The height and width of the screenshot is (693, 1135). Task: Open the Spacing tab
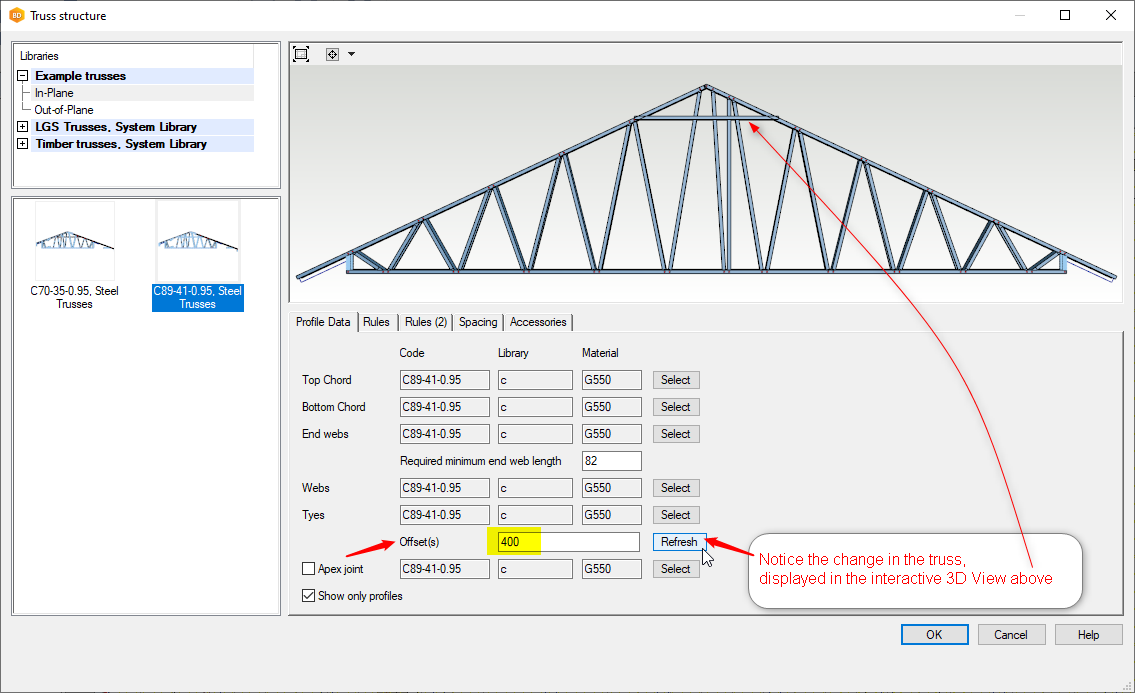tap(478, 322)
